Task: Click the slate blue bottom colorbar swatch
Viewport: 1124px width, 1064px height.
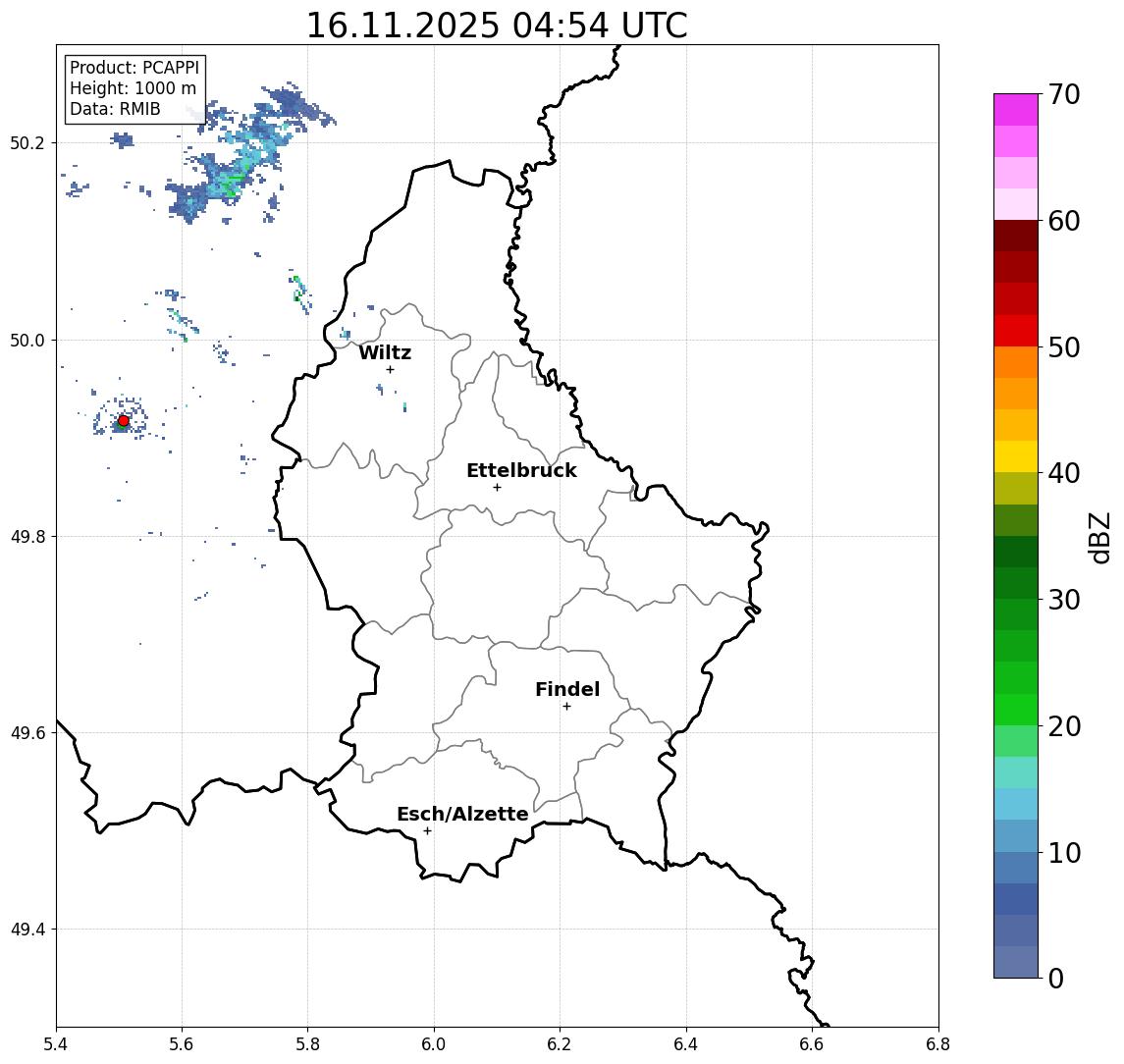Action: [1016, 962]
